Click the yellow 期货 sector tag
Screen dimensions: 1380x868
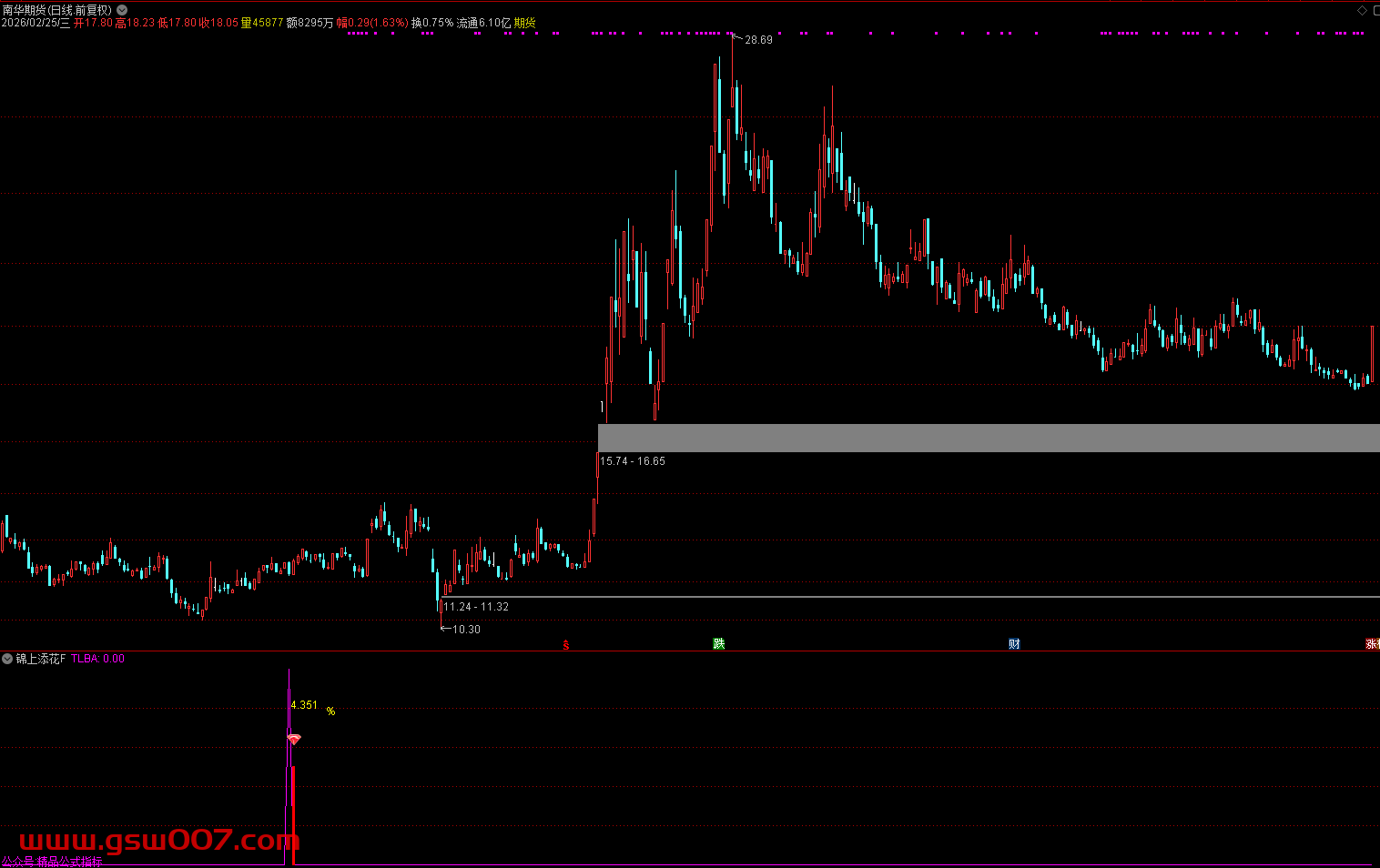(525, 23)
